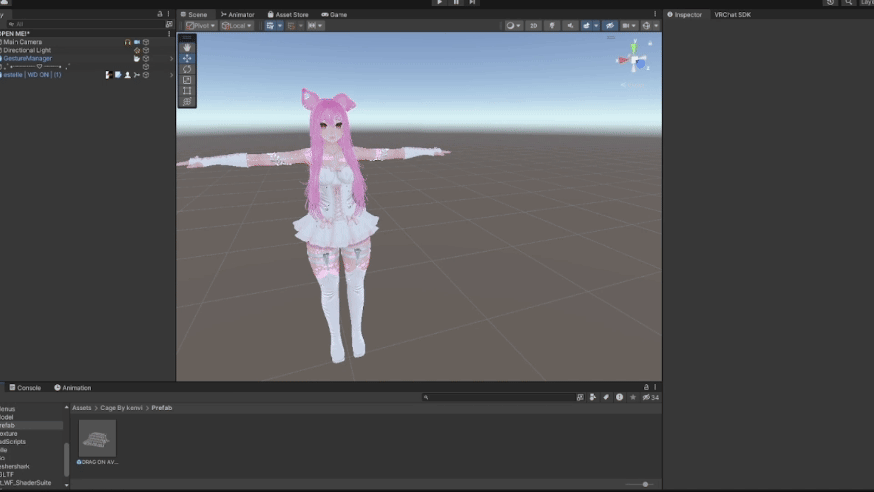Click the Step frame button
874x492 pixels.
(x=472, y=2)
